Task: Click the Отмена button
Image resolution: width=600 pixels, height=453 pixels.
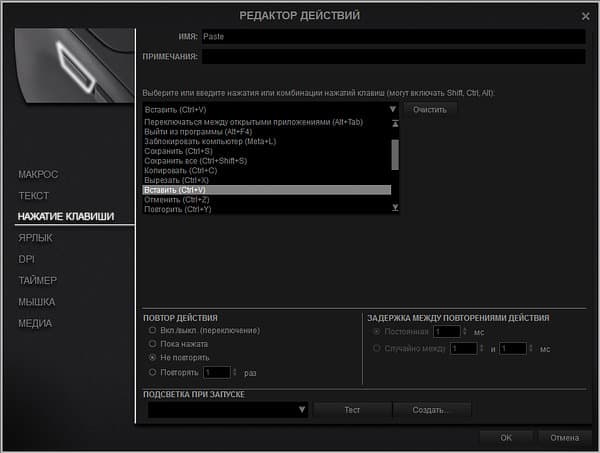Action: (x=564, y=438)
